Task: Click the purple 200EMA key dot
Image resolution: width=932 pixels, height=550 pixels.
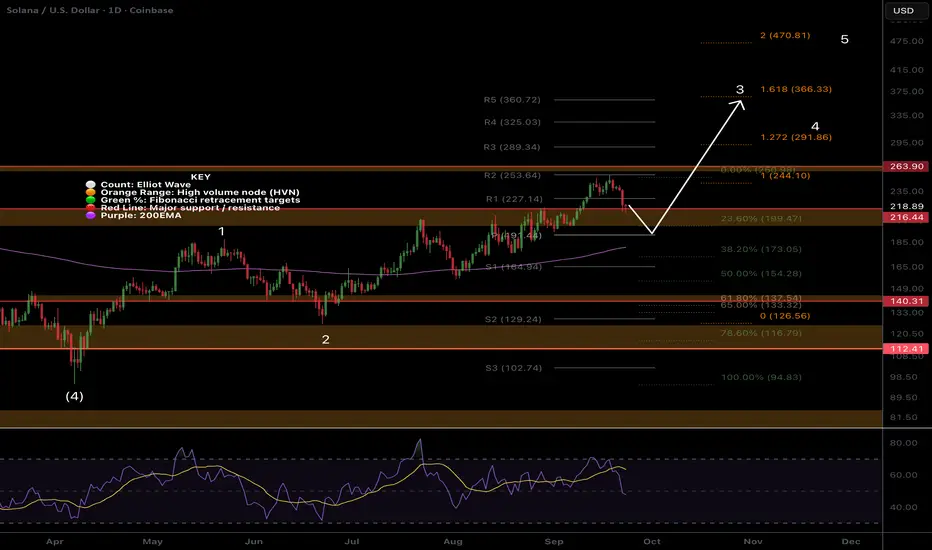Action: (x=91, y=217)
